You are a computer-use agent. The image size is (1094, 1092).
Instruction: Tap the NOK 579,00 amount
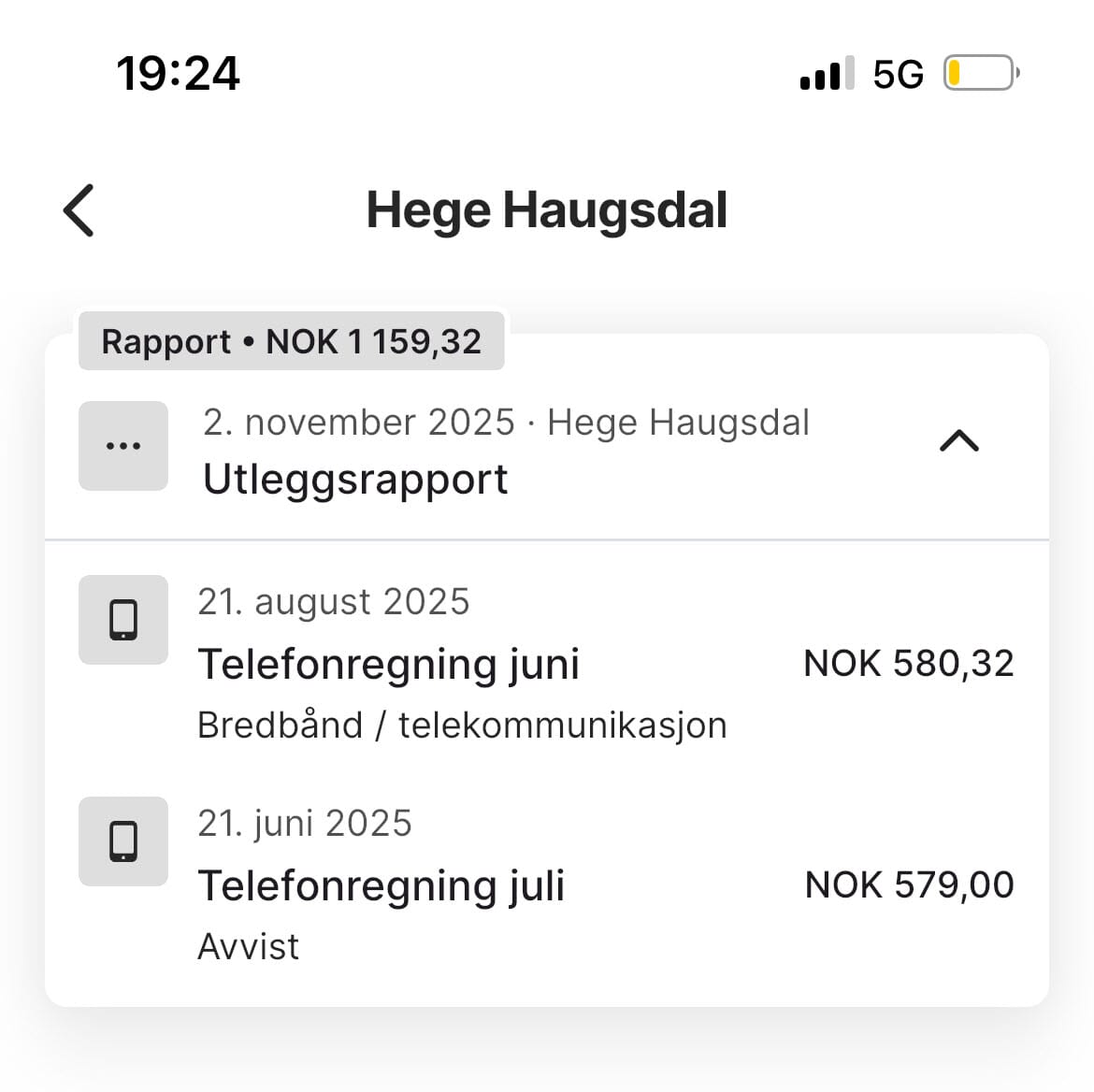click(x=909, y=884)
